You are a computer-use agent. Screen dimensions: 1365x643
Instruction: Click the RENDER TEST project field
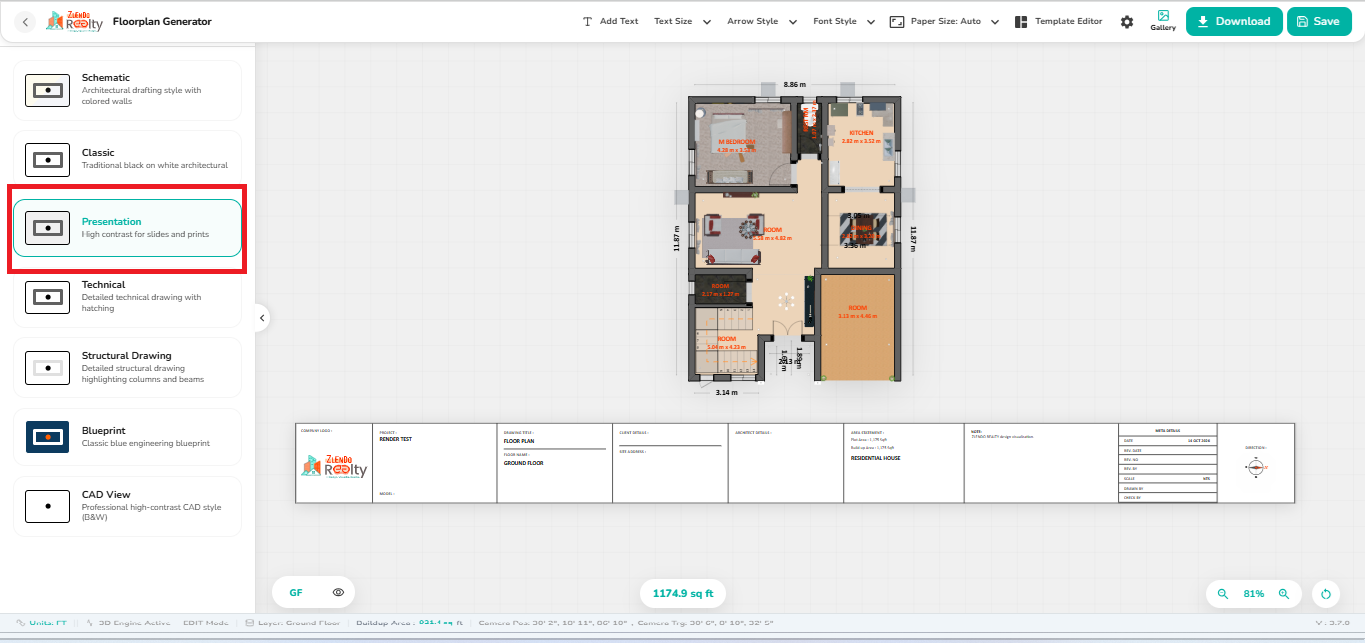(396, 439)
